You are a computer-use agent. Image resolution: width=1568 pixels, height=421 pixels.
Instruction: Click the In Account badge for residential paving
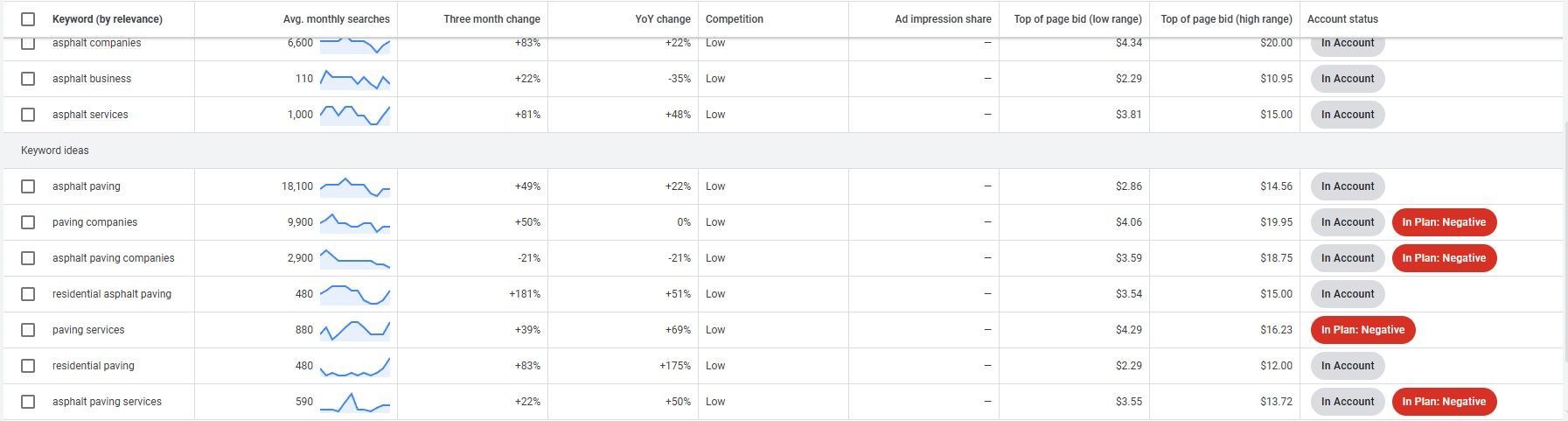[1347, 366]
